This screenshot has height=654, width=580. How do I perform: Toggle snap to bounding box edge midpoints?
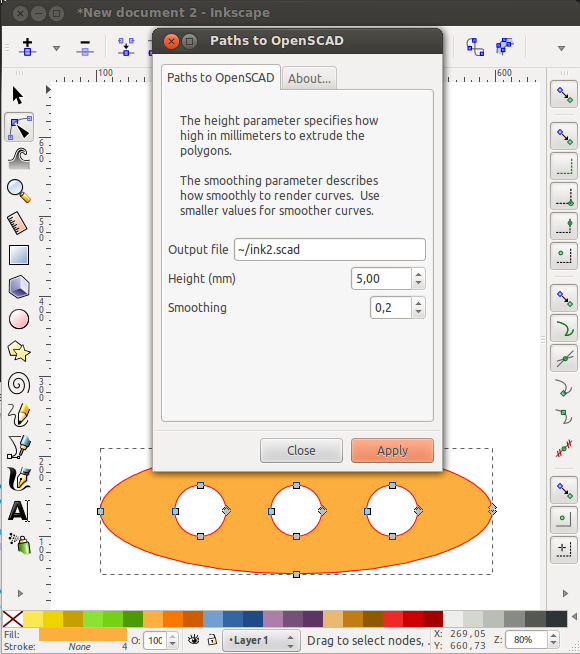click(x=564, y=226)
